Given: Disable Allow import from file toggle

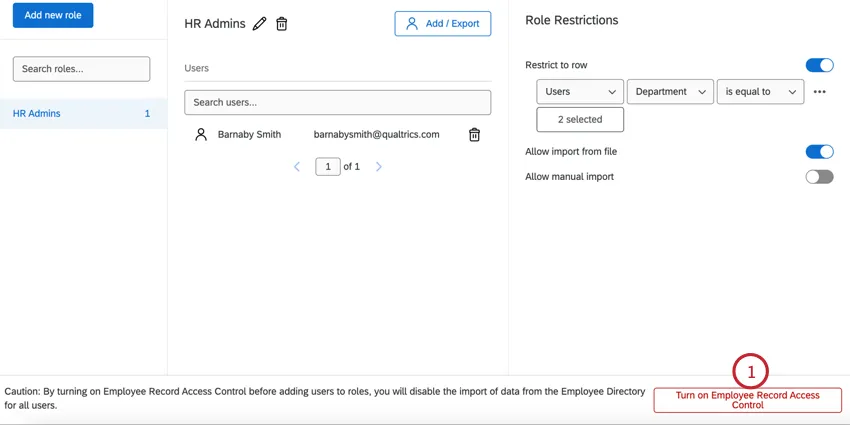Looking at the screenshot, I should (819, 152).
